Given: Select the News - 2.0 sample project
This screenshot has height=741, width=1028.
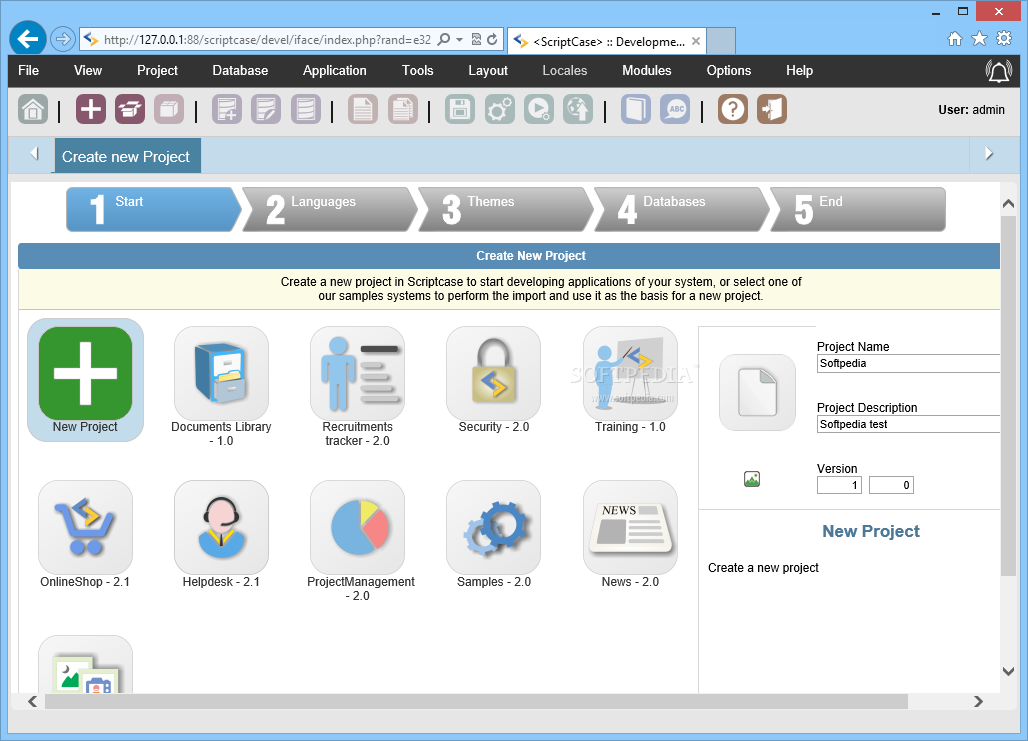Looking at the screenshot, I should tap(630, 528).
